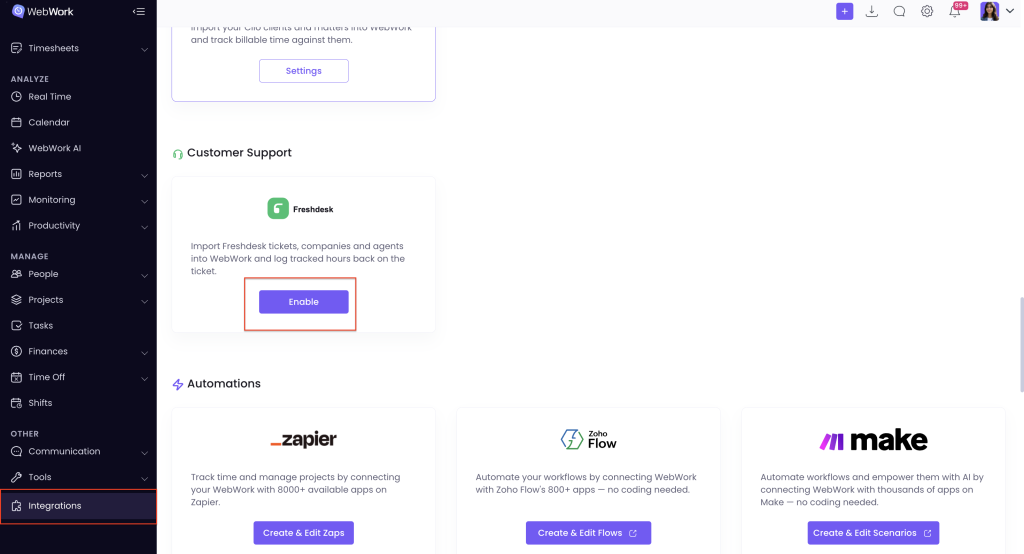Image resolution: width=1024 pixels, height=554 pixels.
Task: Collapse the sidebar using the hamburger icon
Action: tap(138, 11)
